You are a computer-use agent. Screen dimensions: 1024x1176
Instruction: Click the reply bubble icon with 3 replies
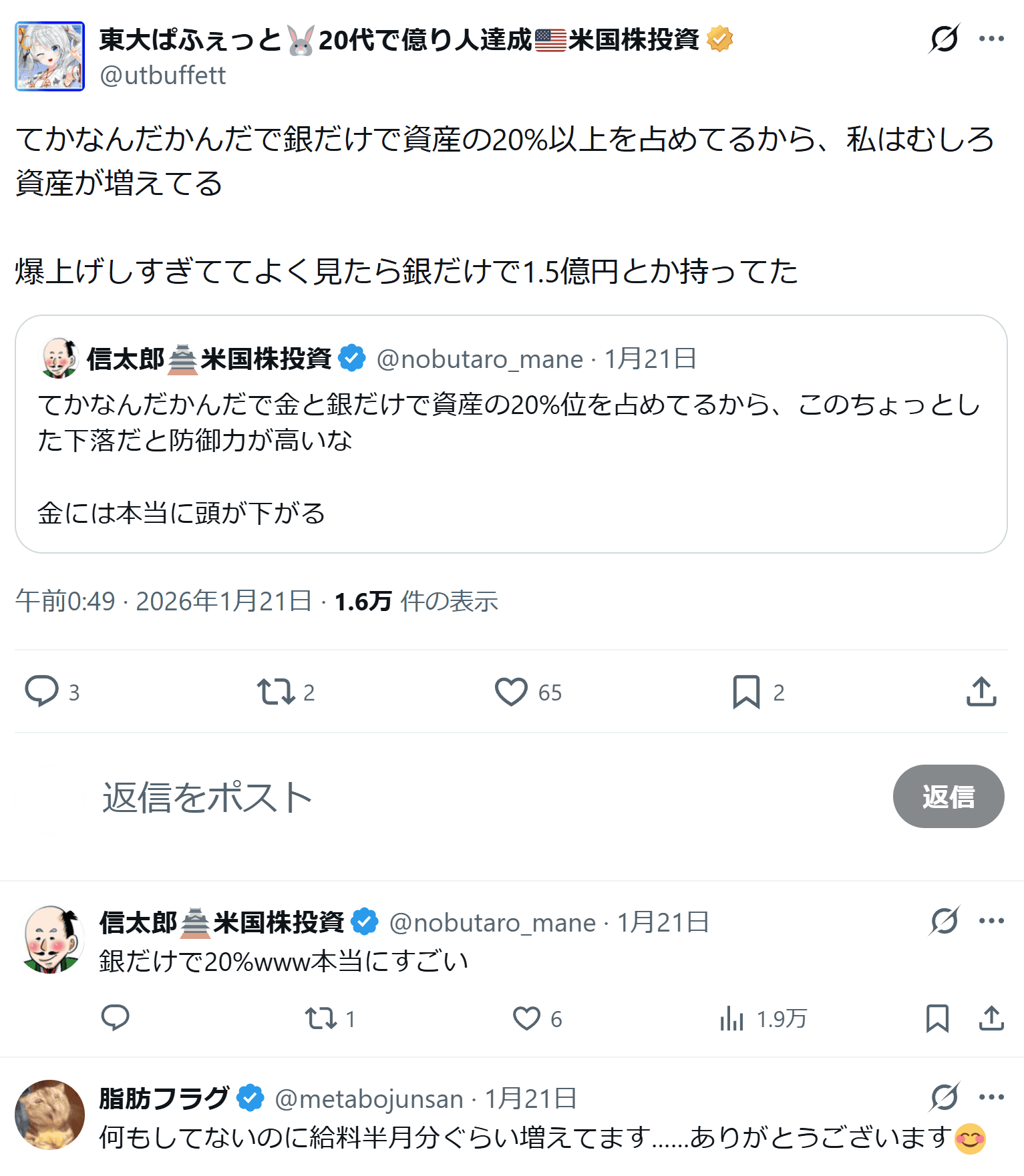[x=41, y=691]
